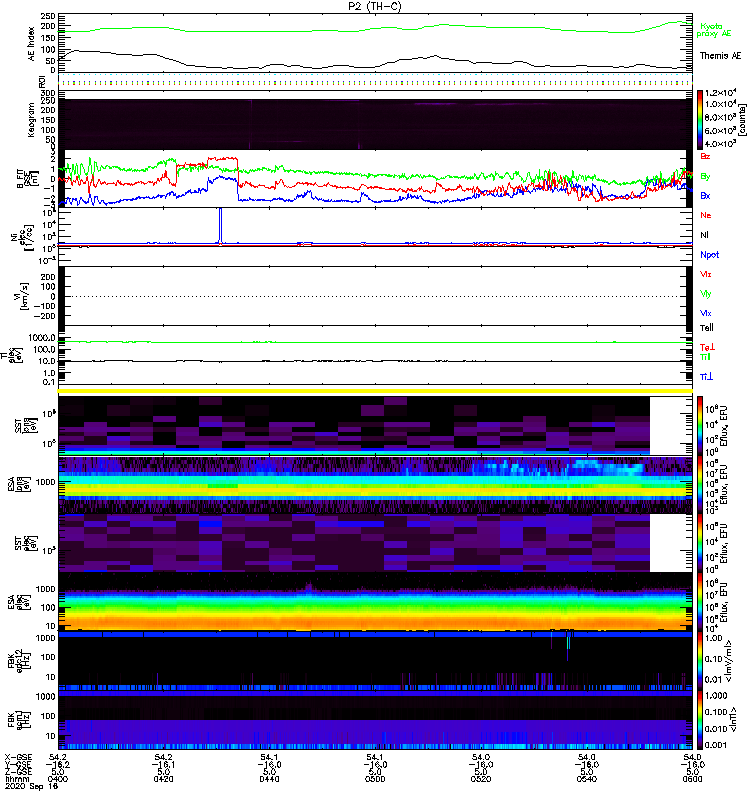
Task: Click the SST electron Eflux color bar
Action: click(x=700, y=543)
